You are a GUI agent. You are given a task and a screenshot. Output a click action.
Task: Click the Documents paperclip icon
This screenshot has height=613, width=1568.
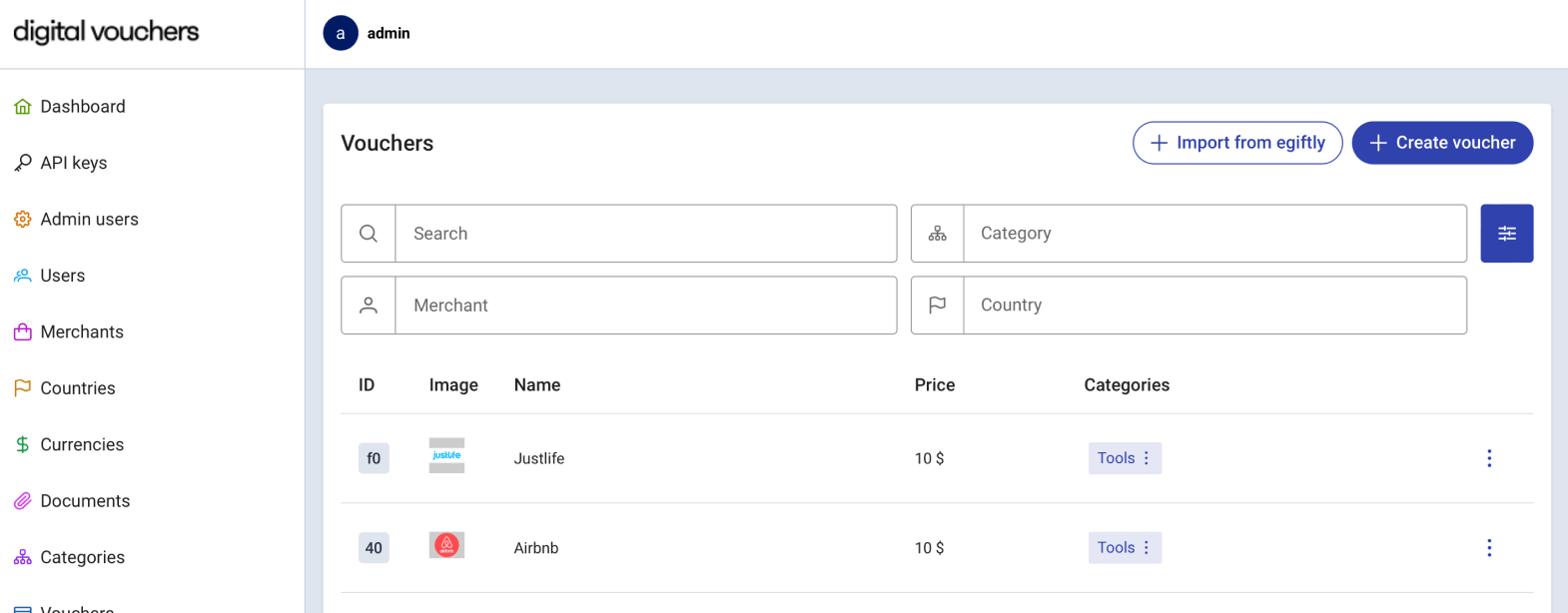(x=22, y=501)
